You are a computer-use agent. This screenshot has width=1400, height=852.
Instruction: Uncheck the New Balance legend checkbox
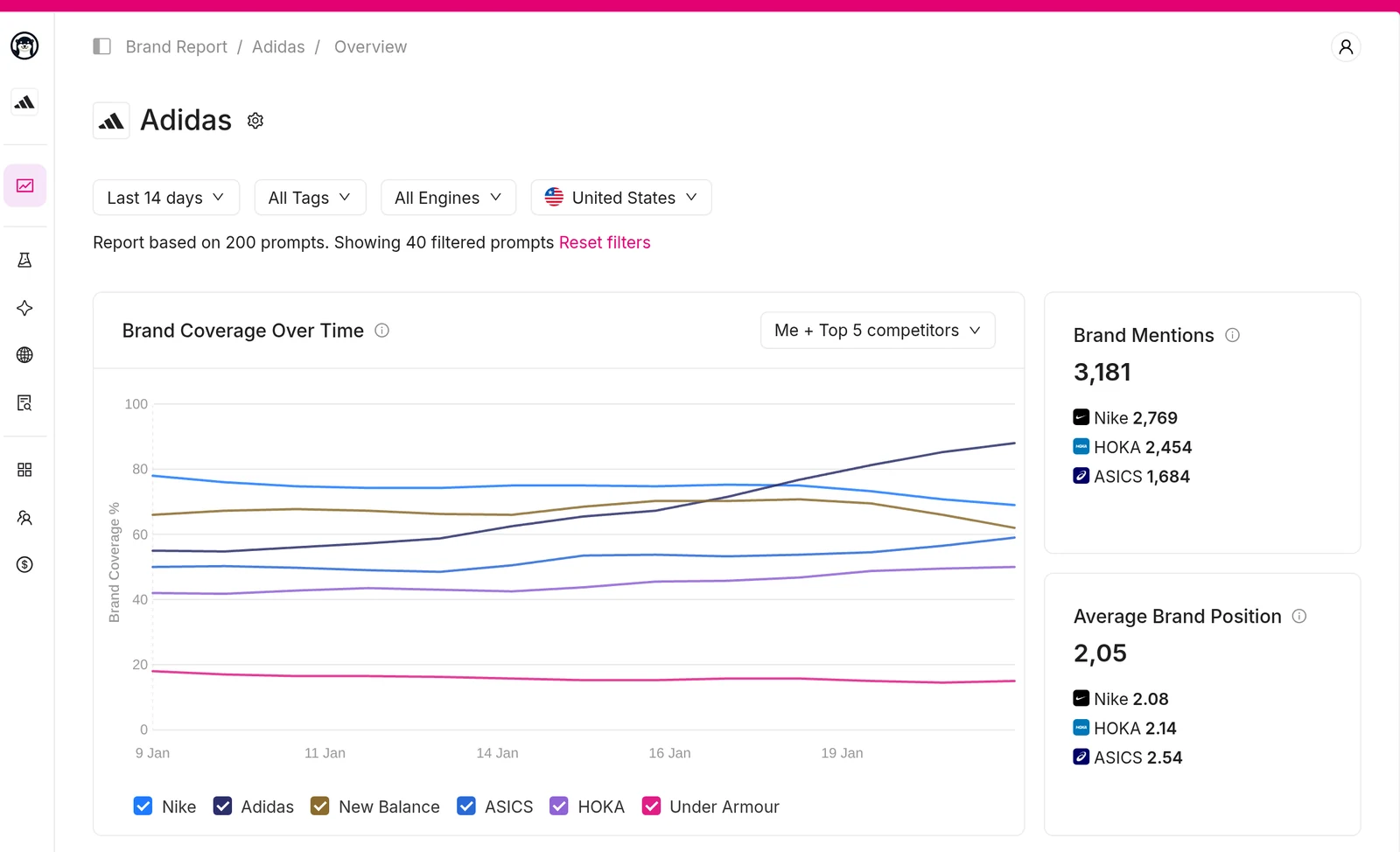(x=319, y=806)
